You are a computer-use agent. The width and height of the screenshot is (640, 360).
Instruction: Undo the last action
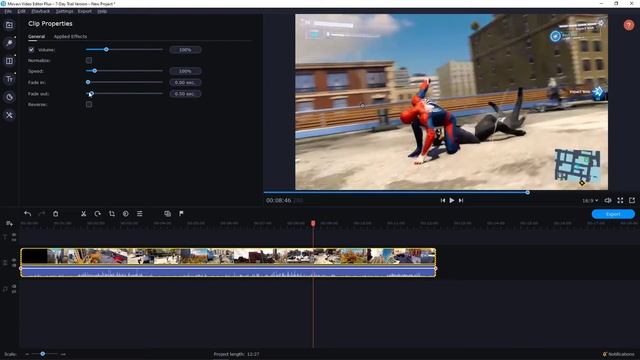tap(27, 213)
